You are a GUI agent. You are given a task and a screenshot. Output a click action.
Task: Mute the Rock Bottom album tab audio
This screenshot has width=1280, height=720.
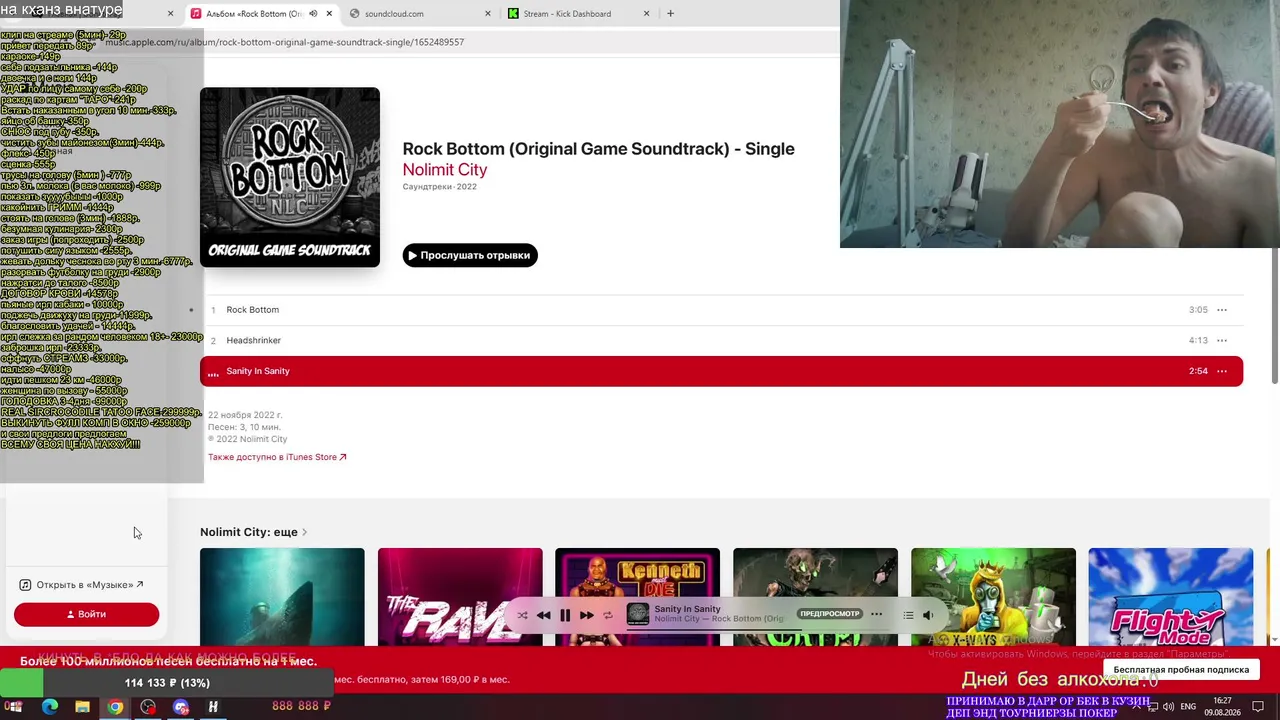click(x=313, y=14)
